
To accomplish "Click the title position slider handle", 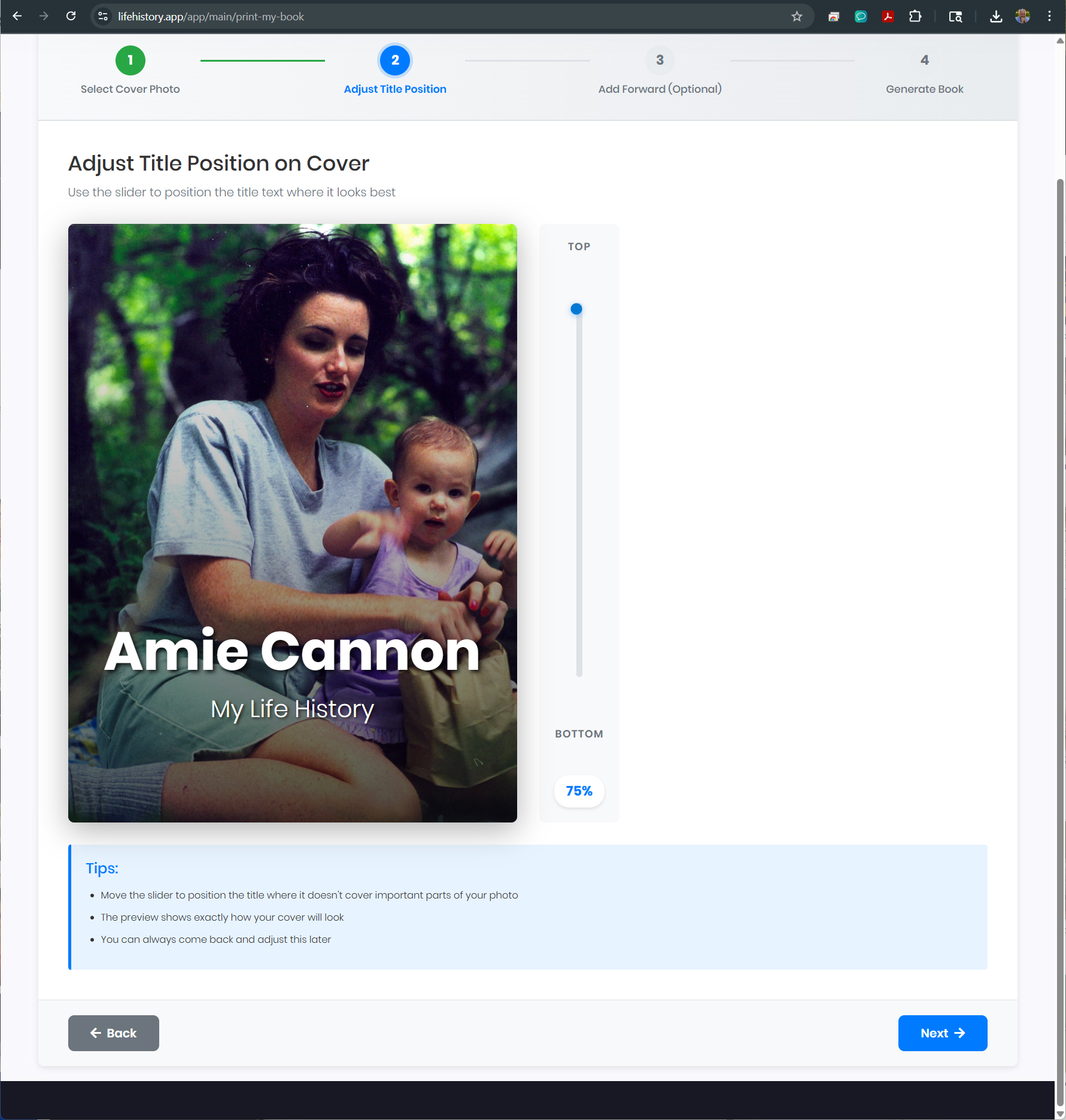I will click(576, 309).
